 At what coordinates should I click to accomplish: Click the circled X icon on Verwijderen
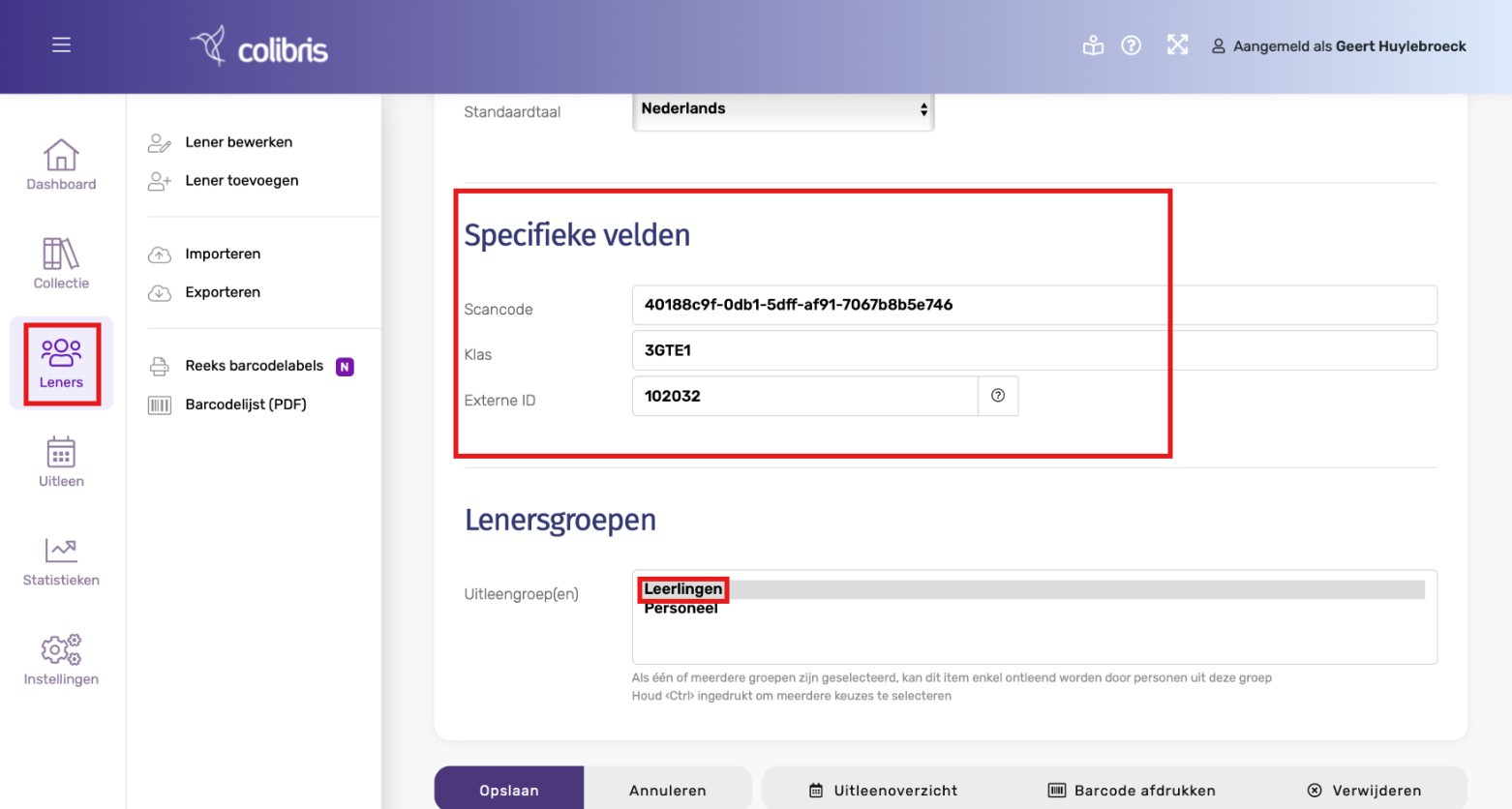[1315, 791]
